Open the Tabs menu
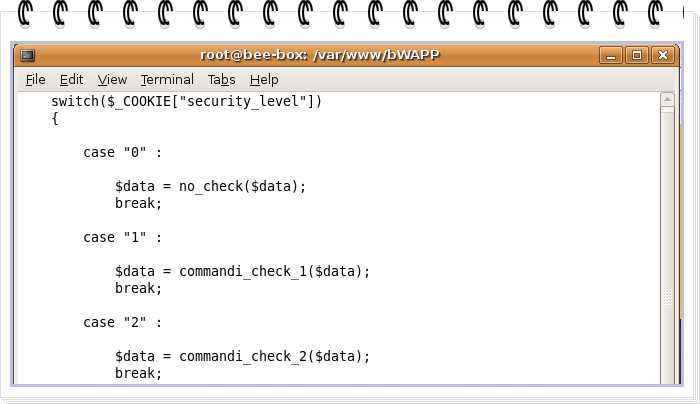Image resolution: width=700 pixels, height=404 pixels. coord(221,79)
